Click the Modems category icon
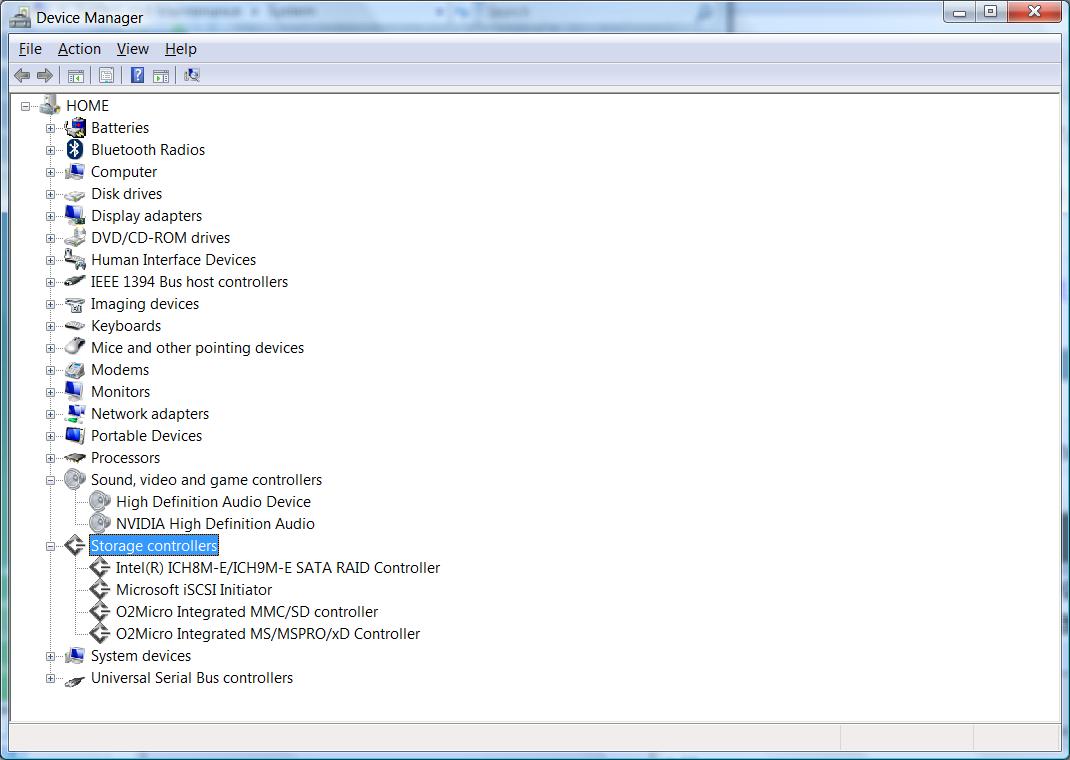Image resolution: width=1070 pixels, height=760 pixels. 75,370
